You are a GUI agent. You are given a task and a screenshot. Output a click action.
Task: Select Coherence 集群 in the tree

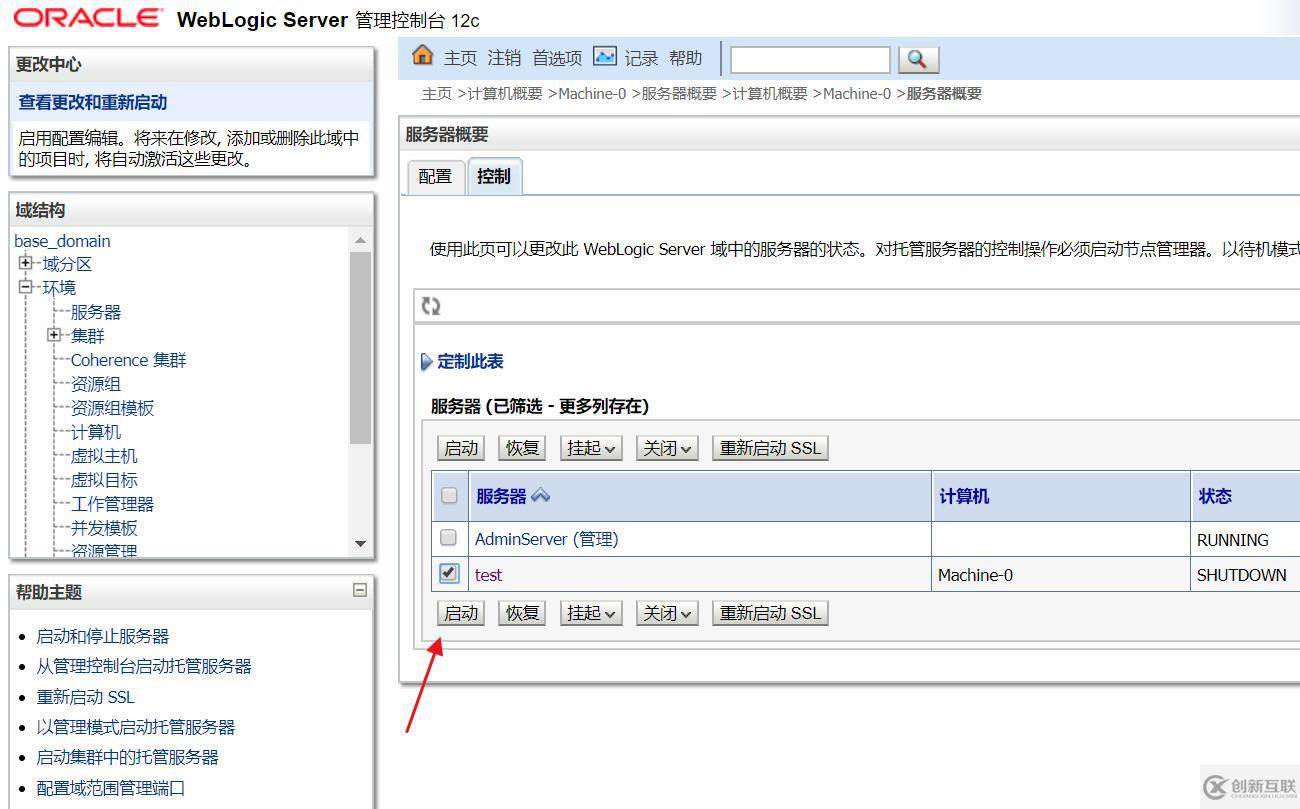(128, 360)
